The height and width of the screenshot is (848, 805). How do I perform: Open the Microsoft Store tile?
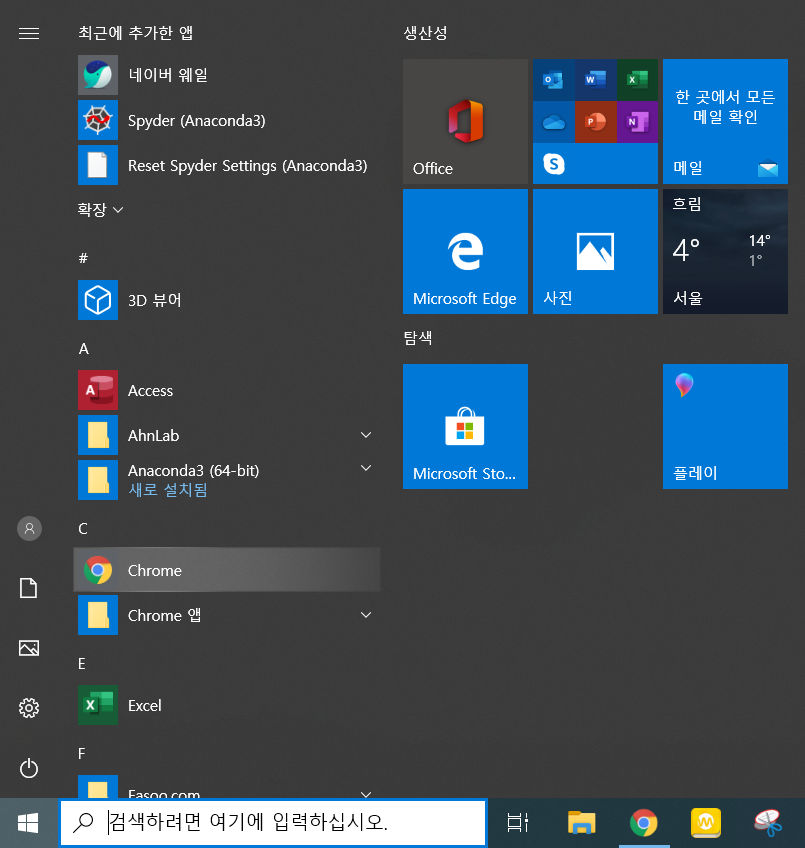click(x=465, y=426)
